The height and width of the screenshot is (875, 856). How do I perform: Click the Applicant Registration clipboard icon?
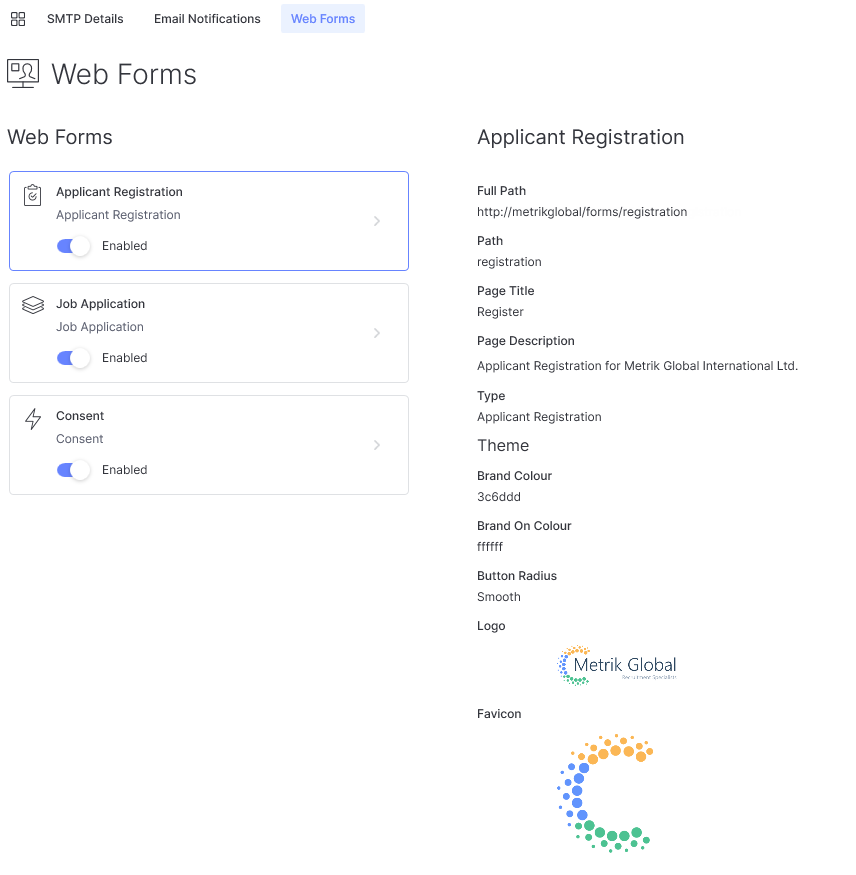33,195
